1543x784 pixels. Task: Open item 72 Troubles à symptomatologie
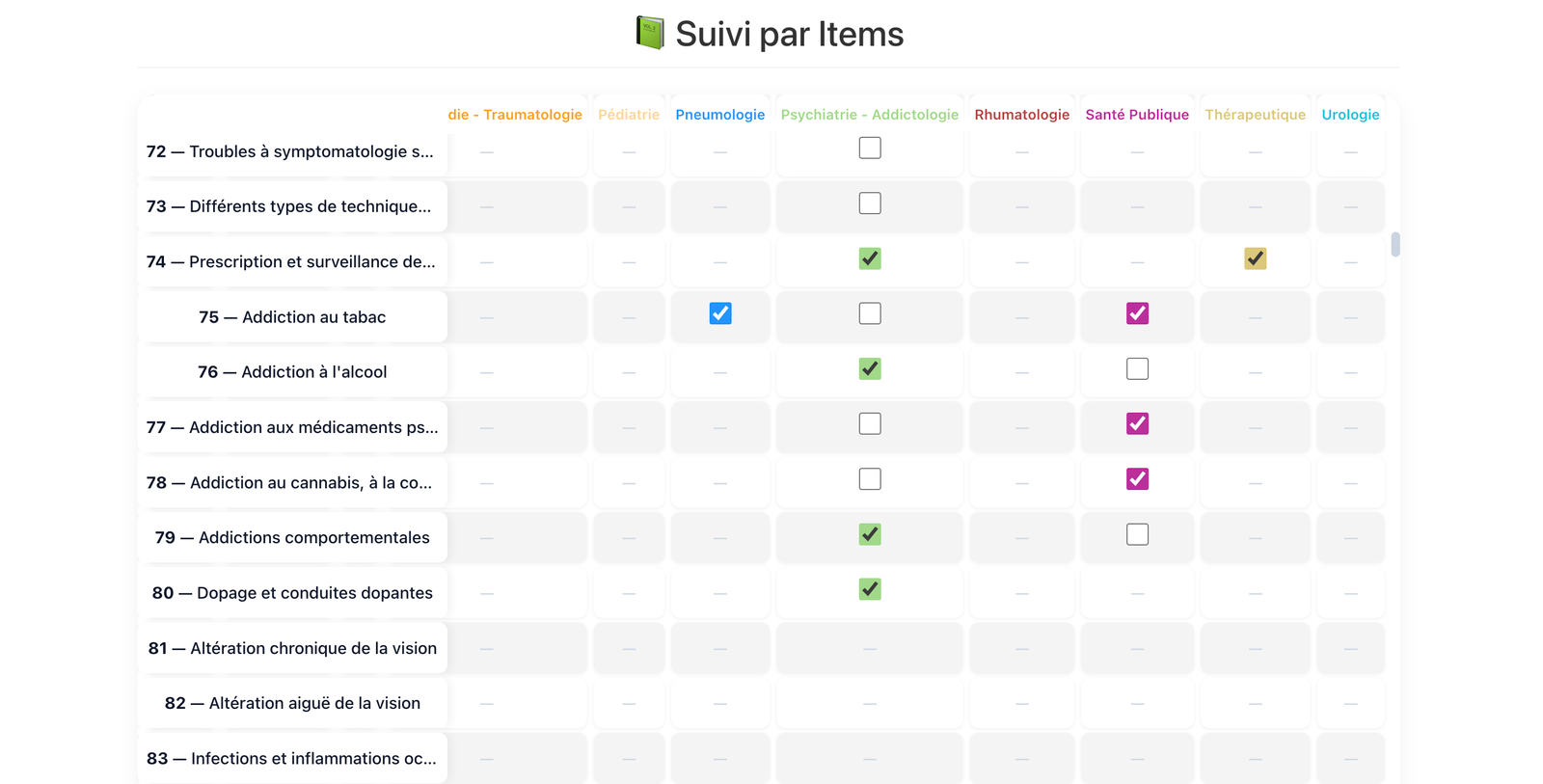point(290,151)
